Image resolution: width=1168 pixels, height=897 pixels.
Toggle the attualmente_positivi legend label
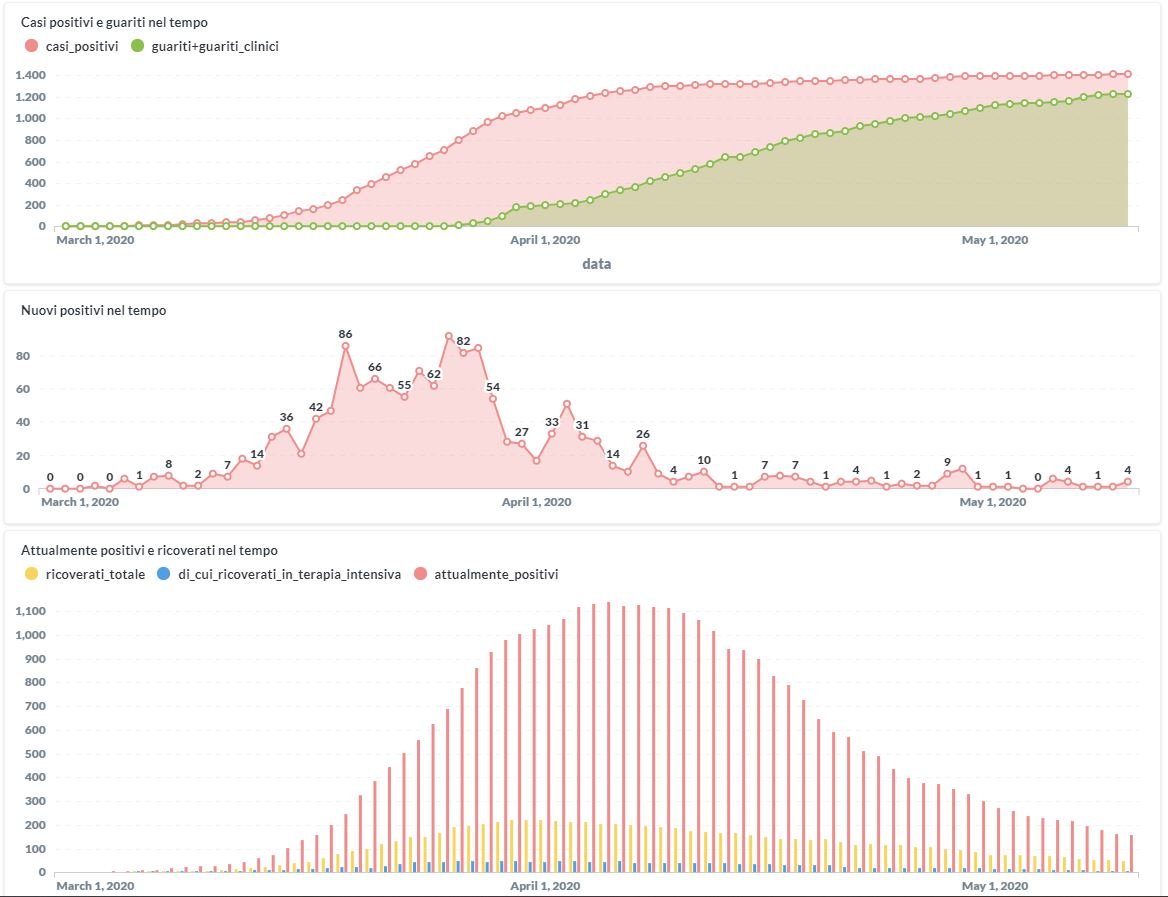tap(496, 574)
